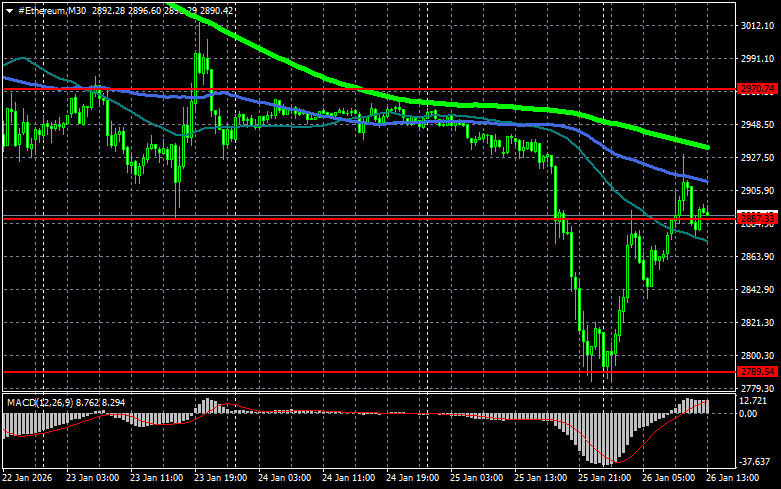The width and height of the screenshot is (781, 489).
Task: Select the #Ethereum,M30 chart title
Action: [x=52, y=10]
